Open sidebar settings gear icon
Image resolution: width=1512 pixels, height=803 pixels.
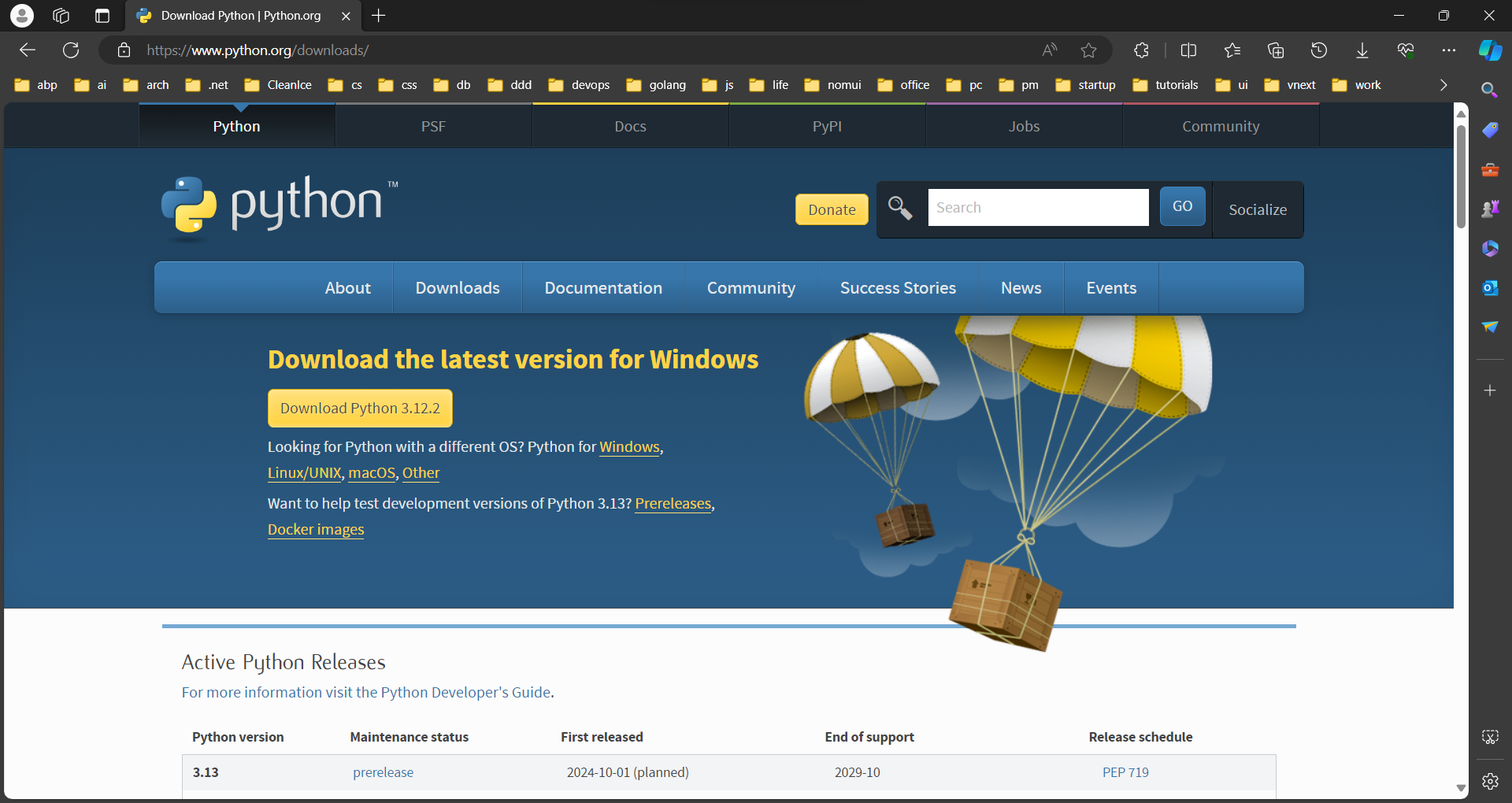coord(1490,781)
